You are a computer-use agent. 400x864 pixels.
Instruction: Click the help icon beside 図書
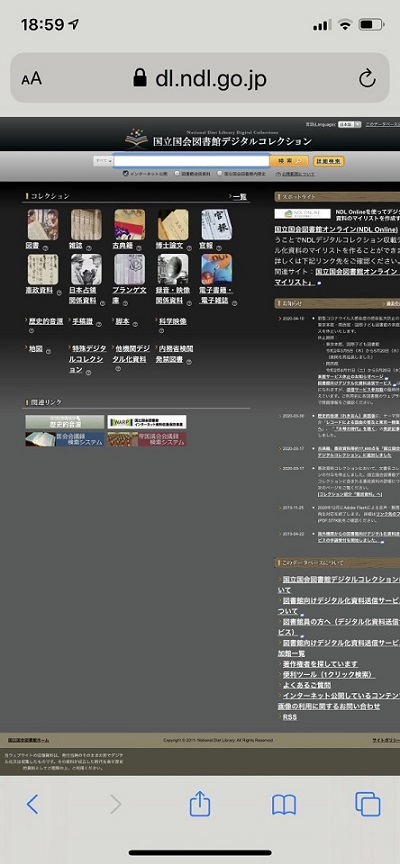pyautogui.click(x=45, y=247)
